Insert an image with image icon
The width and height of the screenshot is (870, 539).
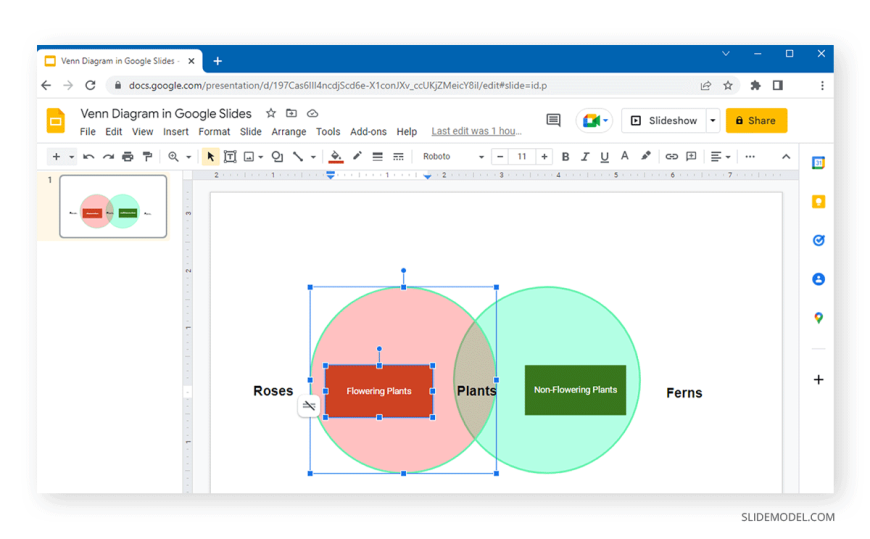(249, 157)
